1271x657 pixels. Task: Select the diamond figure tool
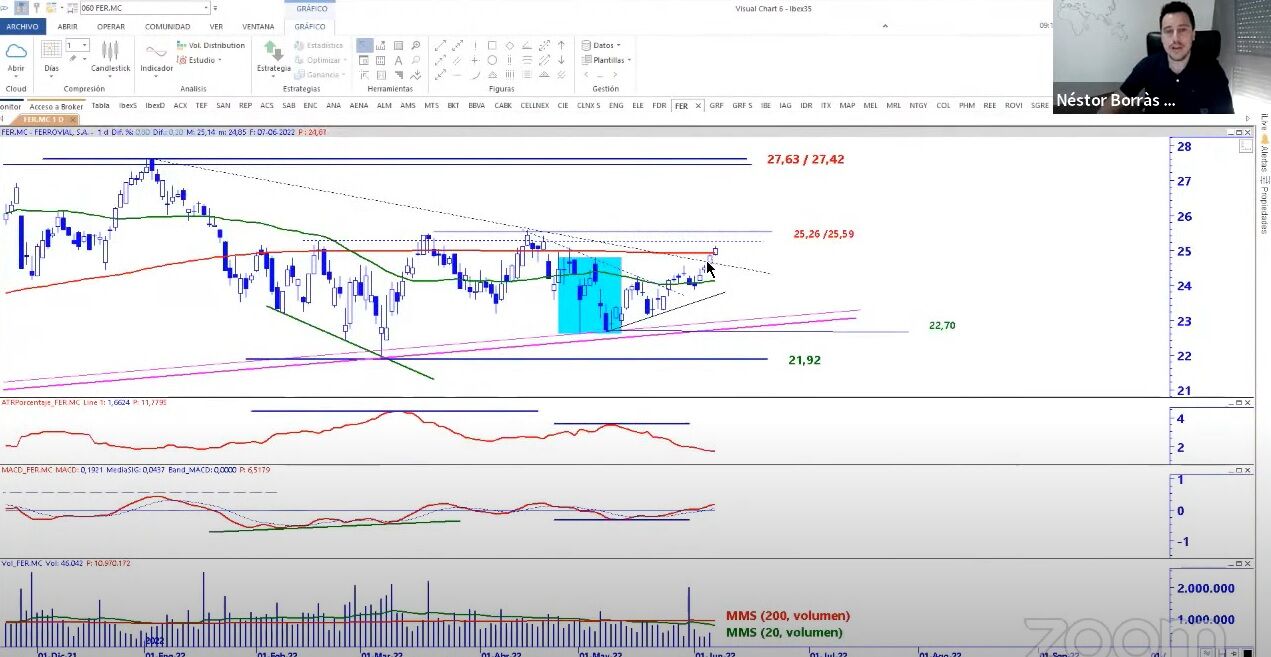coord(510,45)
